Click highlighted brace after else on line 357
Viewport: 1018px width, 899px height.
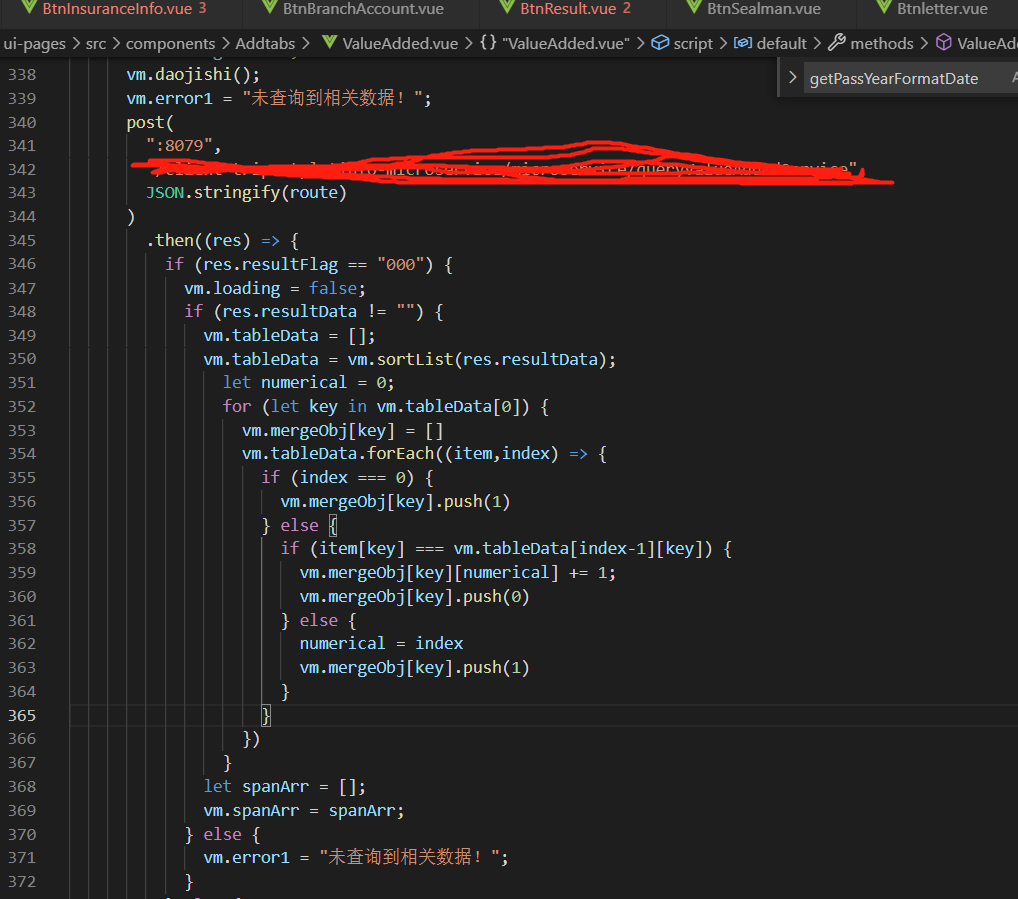coord(332,524)
